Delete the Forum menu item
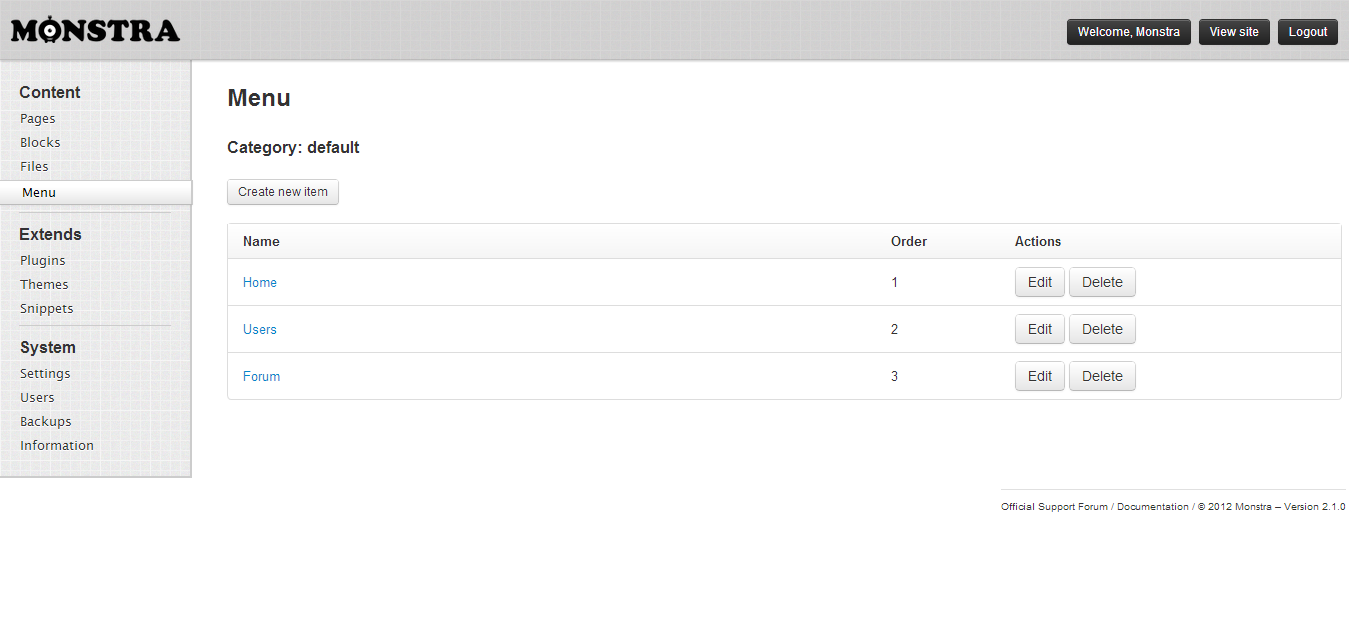Screen dimensions: 1349x626 coord(1102,376)
